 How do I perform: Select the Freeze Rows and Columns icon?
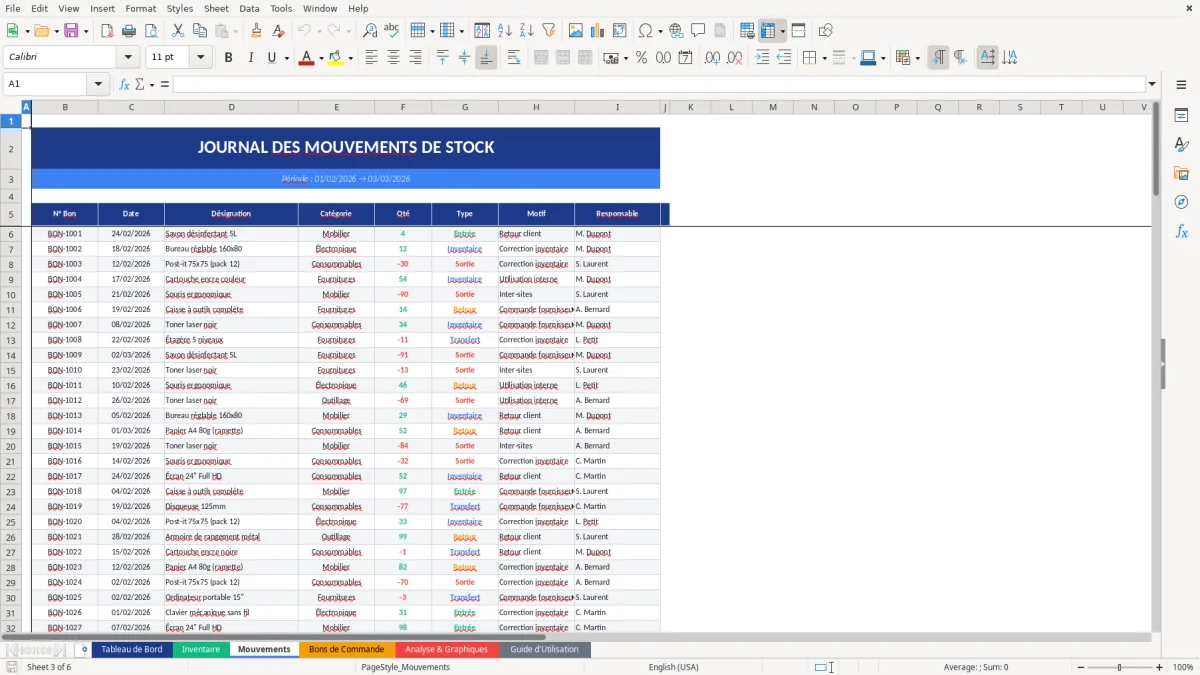[769, 30]
